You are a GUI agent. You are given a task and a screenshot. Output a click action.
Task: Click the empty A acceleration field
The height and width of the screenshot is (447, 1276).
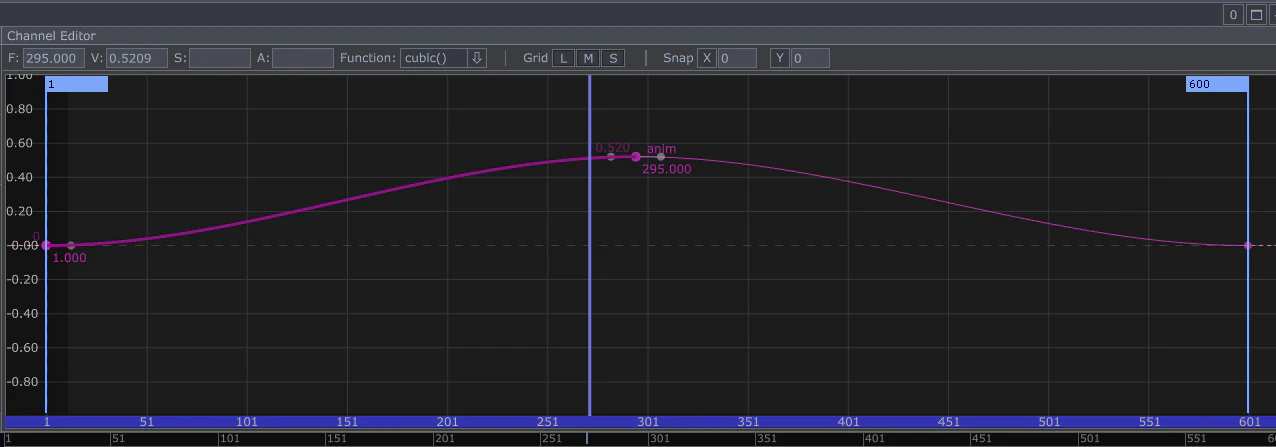point(303,58)
